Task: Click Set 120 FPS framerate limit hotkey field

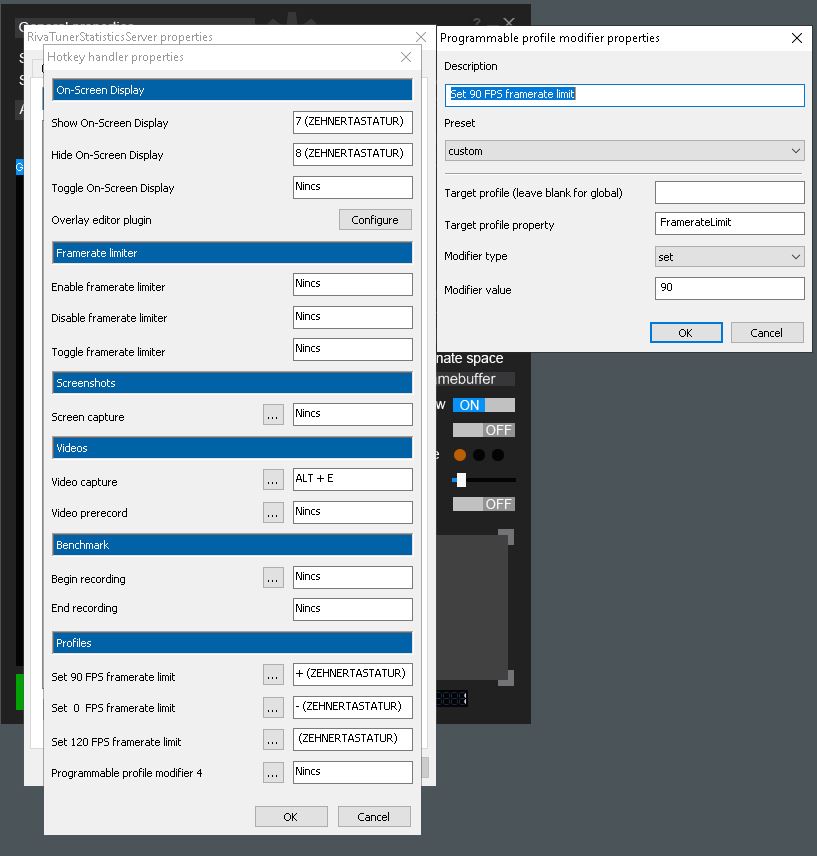Action: [353, 739]
